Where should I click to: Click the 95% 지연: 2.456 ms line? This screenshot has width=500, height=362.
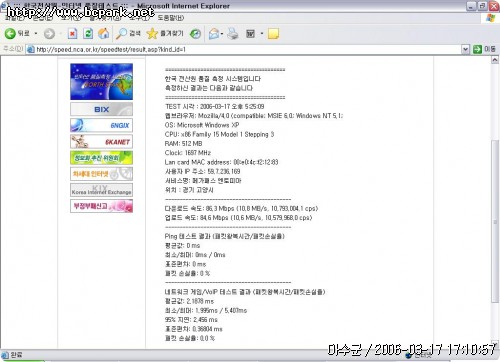191,320
